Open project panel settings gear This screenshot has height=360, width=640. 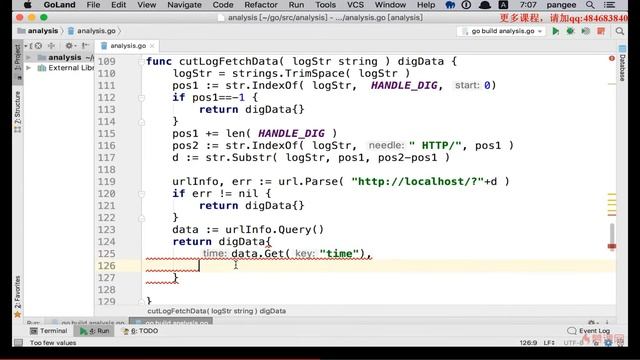(x=69, y=46)
